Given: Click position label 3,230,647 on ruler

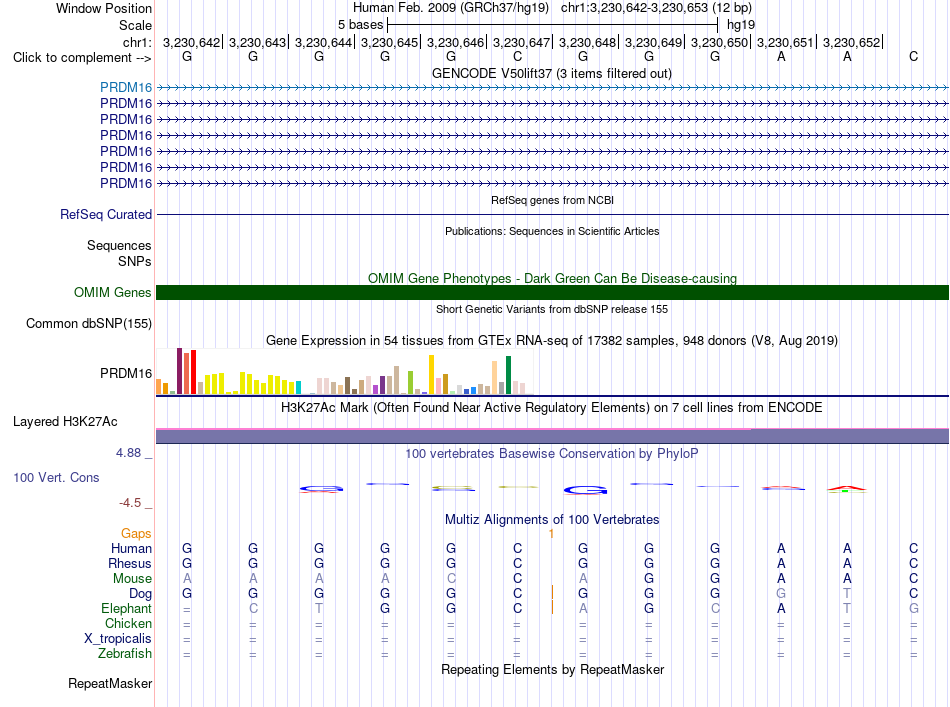Looking at the screenshot, I should 521,42.
